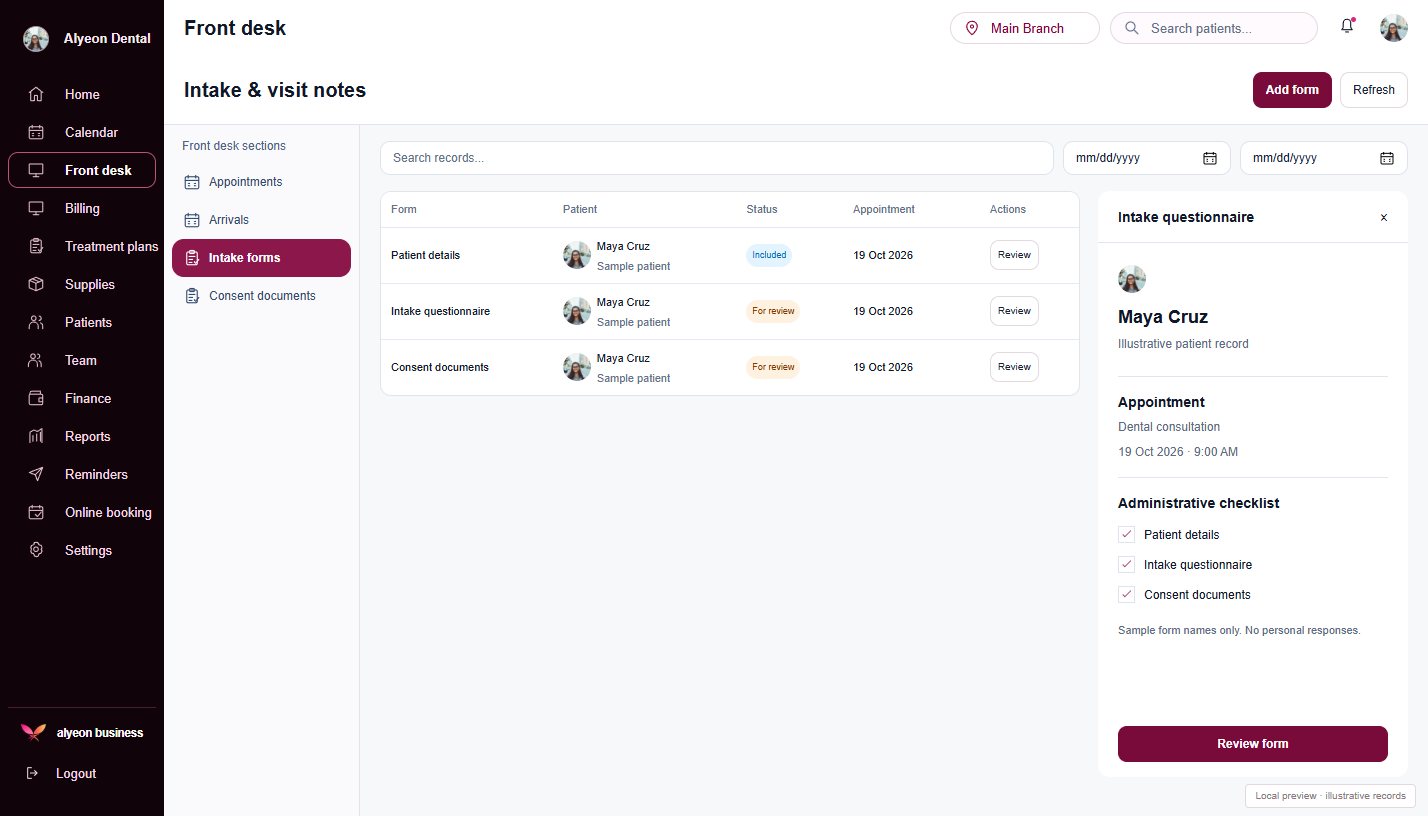1428x816 pixels.
Task: Review the Patient details row
Action: point(1014,255)
